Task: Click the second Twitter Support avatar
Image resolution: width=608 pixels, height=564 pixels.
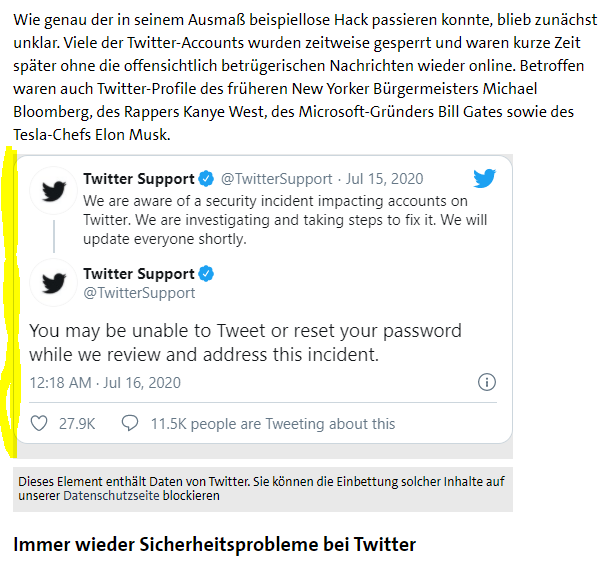Action: click(54, 283)
